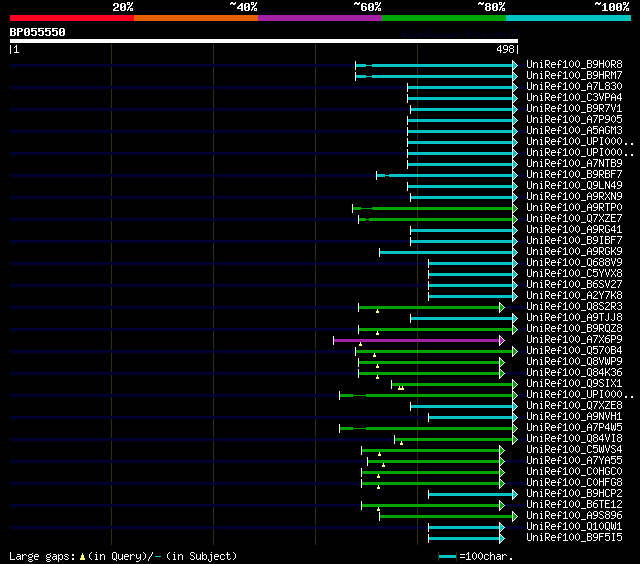Image resolution: width=640 pixels, height=564 pixels.
Task: Open hit UniRef100_B9H0R8
Action: 574,64
